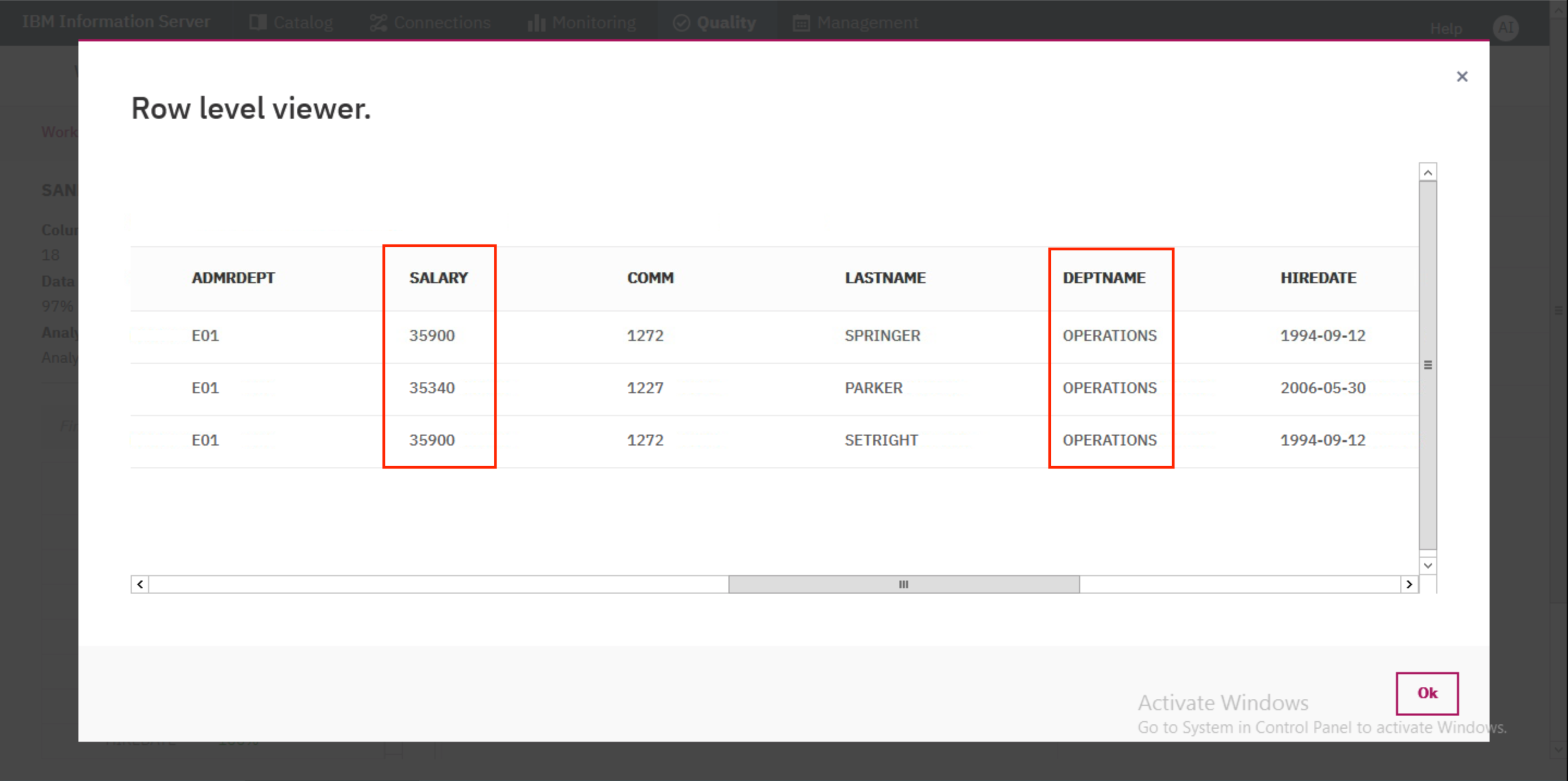Open the Management menu

pos(855,22)
